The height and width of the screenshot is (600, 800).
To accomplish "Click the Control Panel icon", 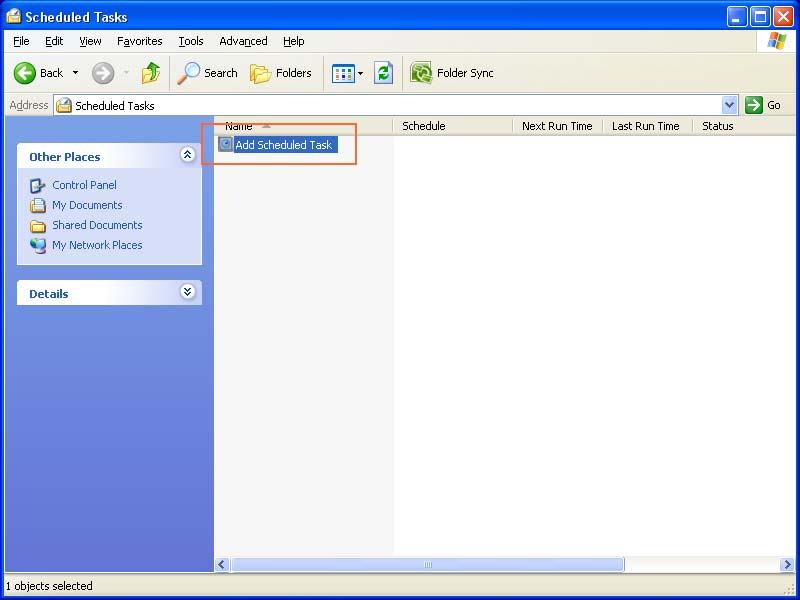I will [x=38, y=186].
